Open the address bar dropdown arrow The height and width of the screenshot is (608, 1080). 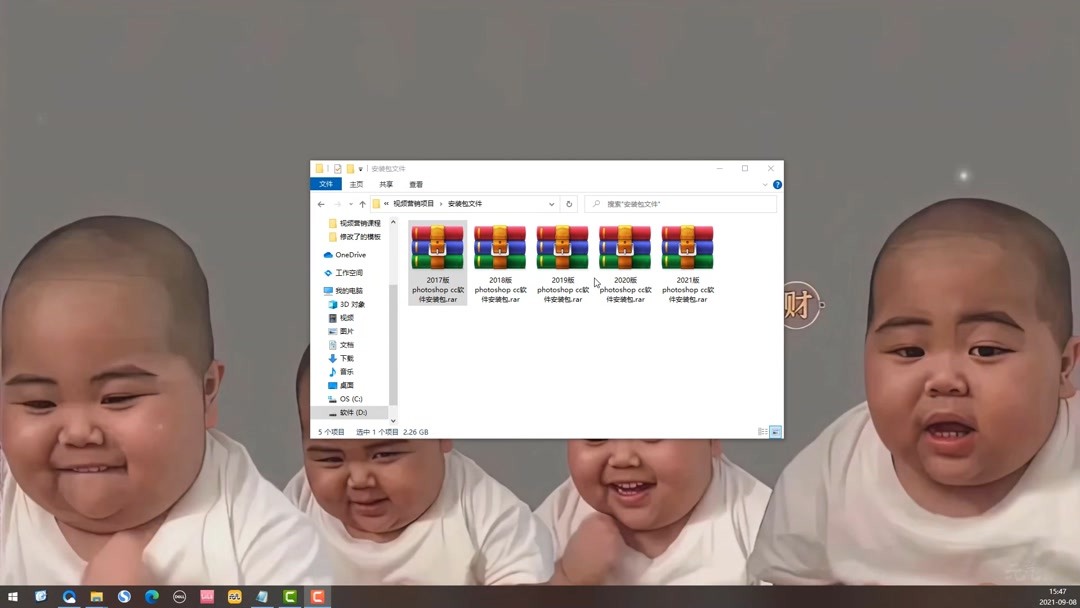point(551,203)
